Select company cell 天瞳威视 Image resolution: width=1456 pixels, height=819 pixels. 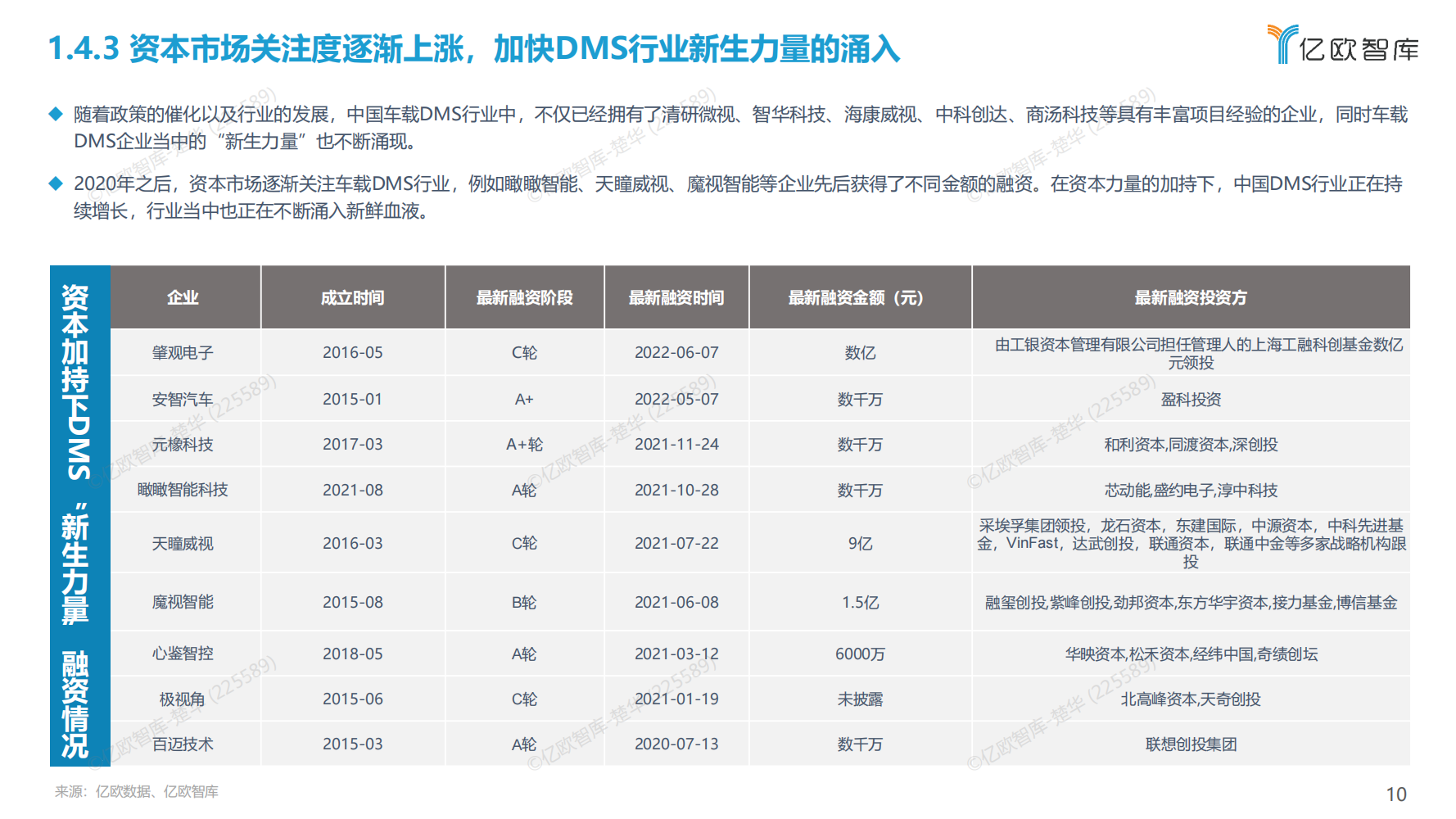point(183,544)
